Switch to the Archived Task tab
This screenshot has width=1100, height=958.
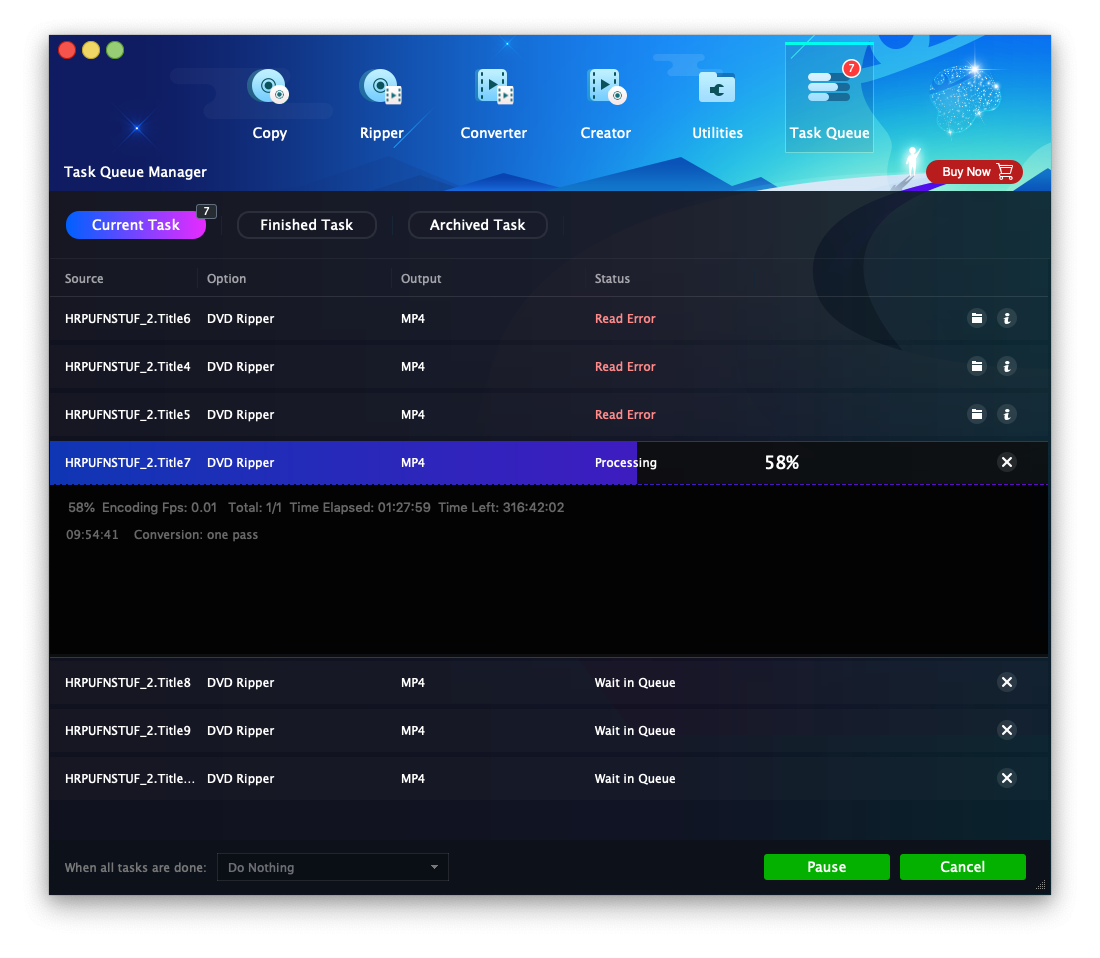pos(477,225)
